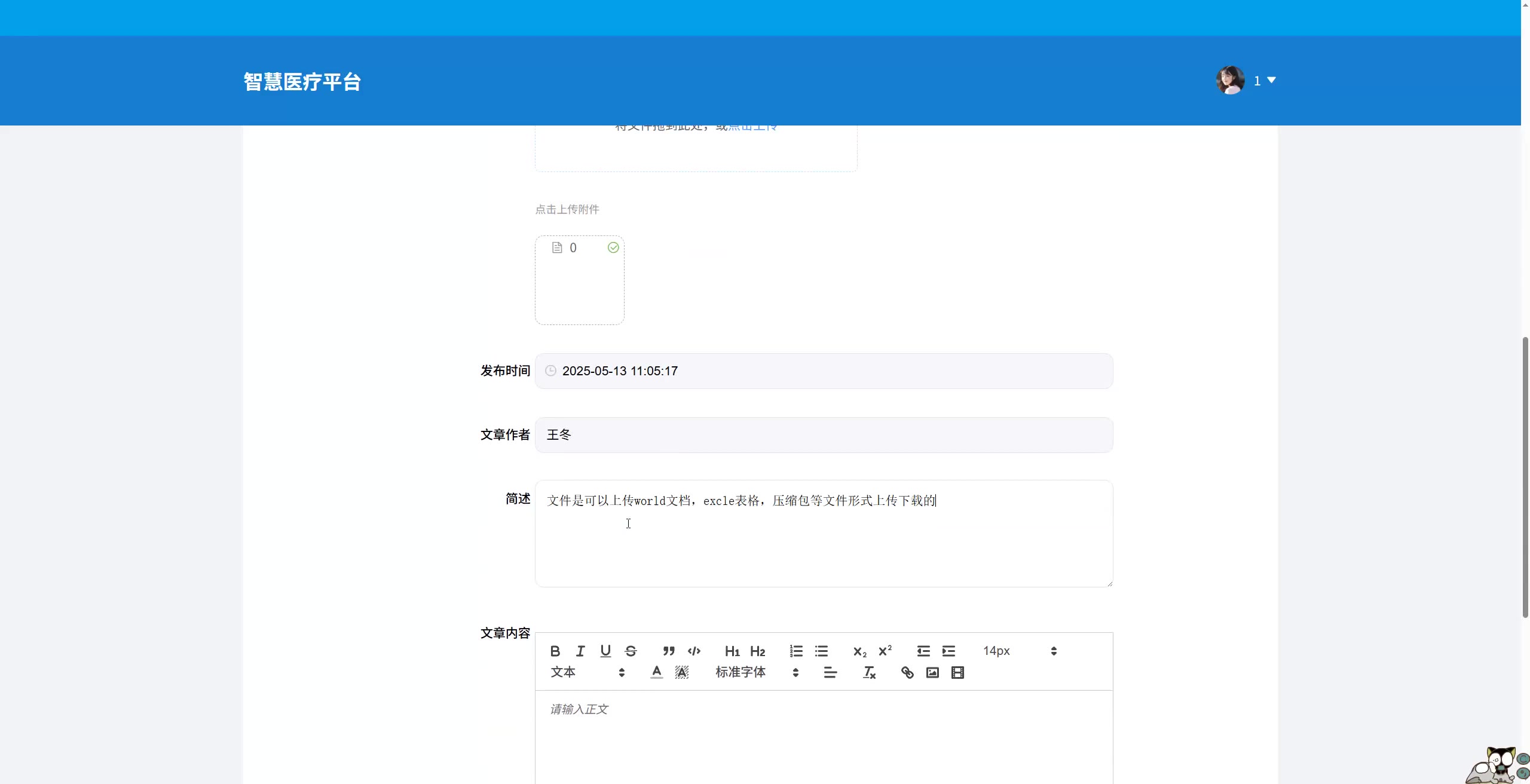Toggle strikethrough formatting
The height and width of the screenshot is (784, 1530).
pyautogui.click(x=631, y=651)
